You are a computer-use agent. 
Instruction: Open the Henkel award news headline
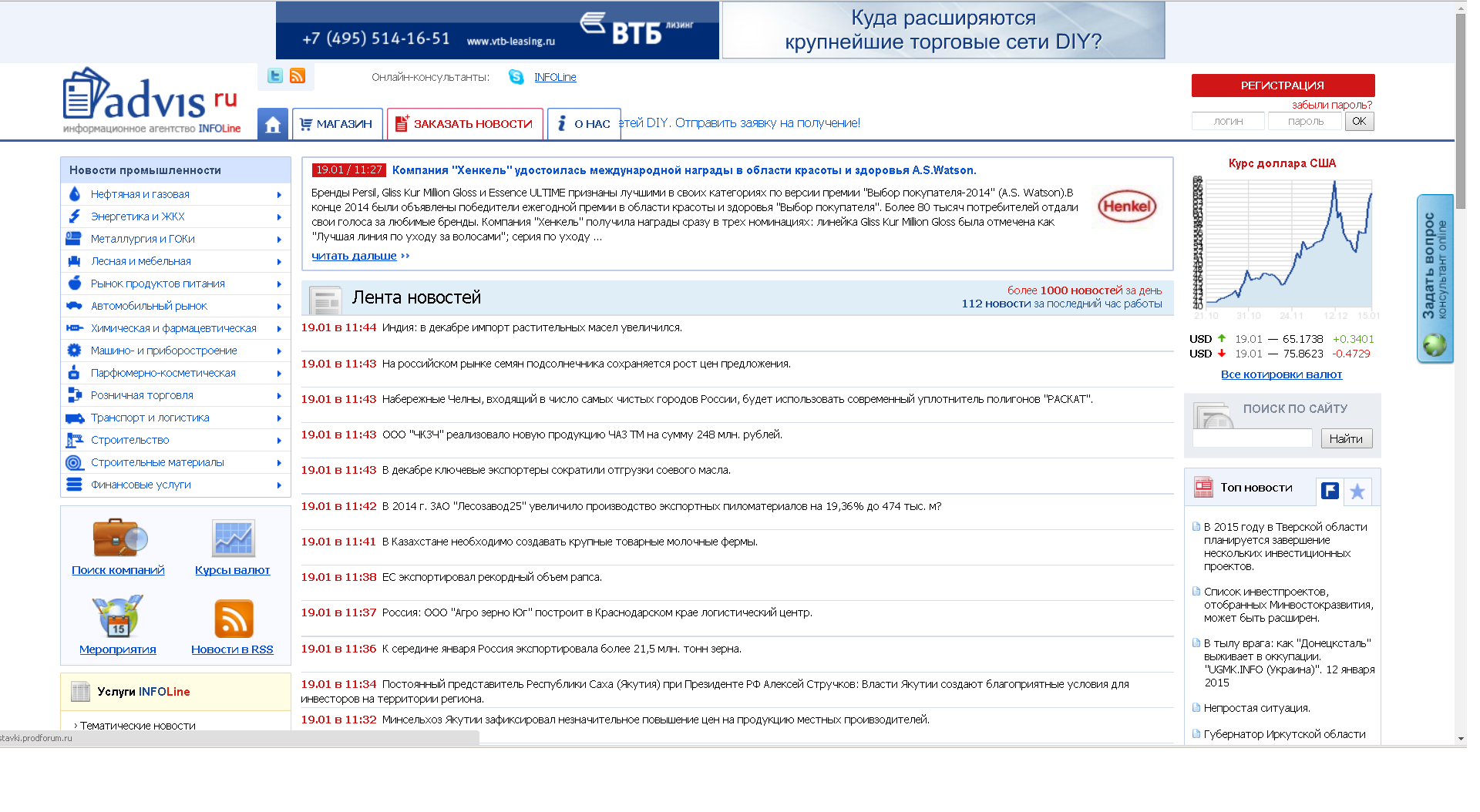[x=684, y=170]
